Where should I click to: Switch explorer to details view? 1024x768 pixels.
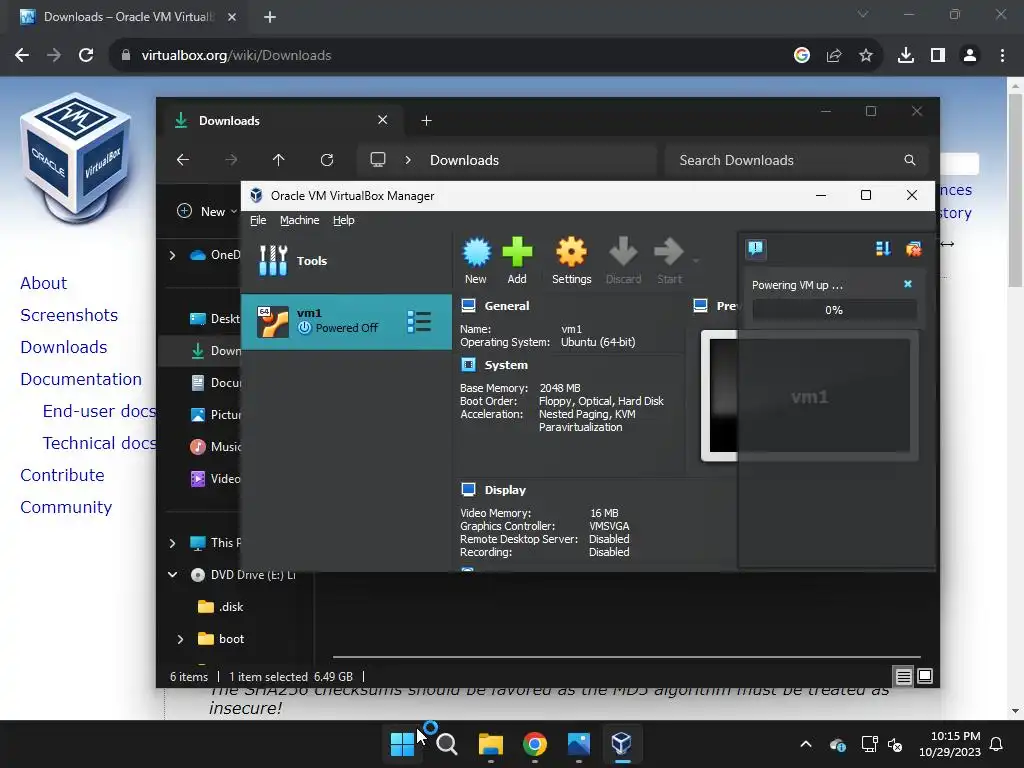click(x=903, y=677)
